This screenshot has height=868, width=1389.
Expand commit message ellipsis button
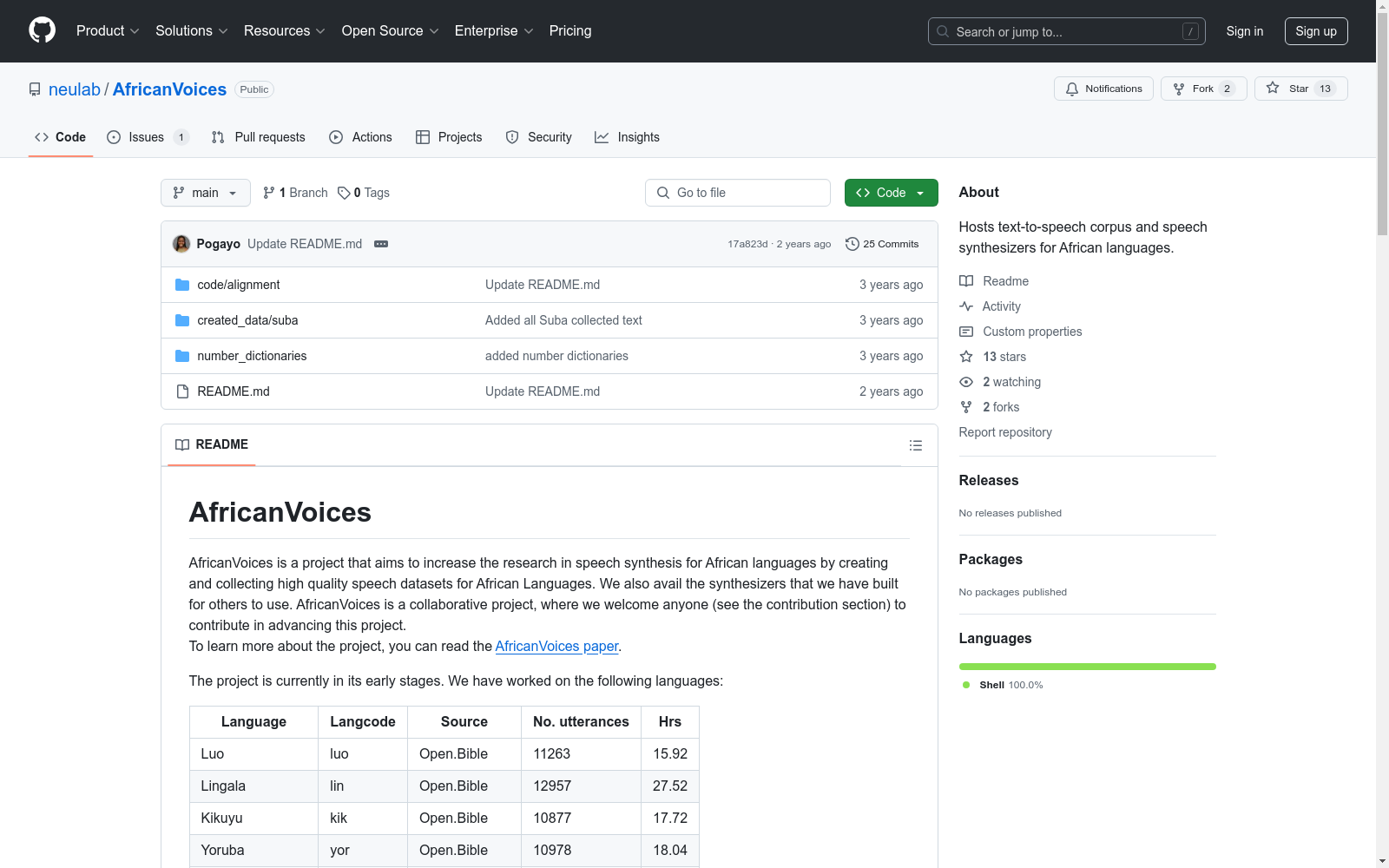pos(381,244)
